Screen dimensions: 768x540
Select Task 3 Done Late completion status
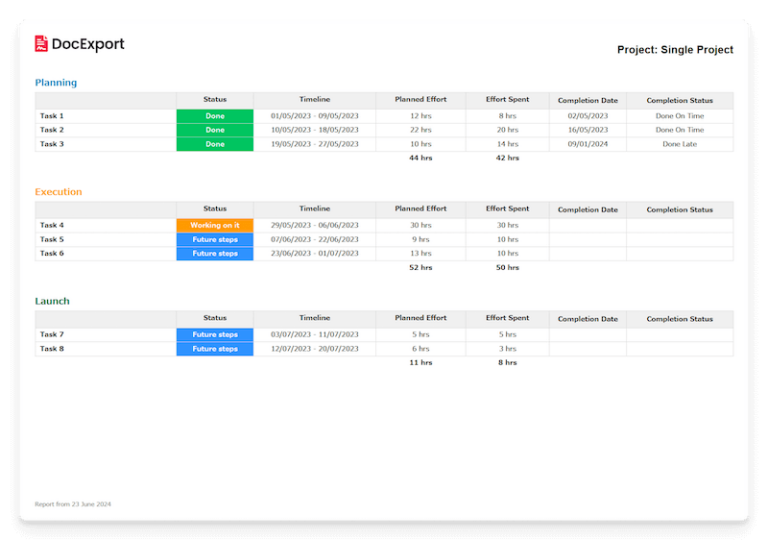[x=680, y=144]
